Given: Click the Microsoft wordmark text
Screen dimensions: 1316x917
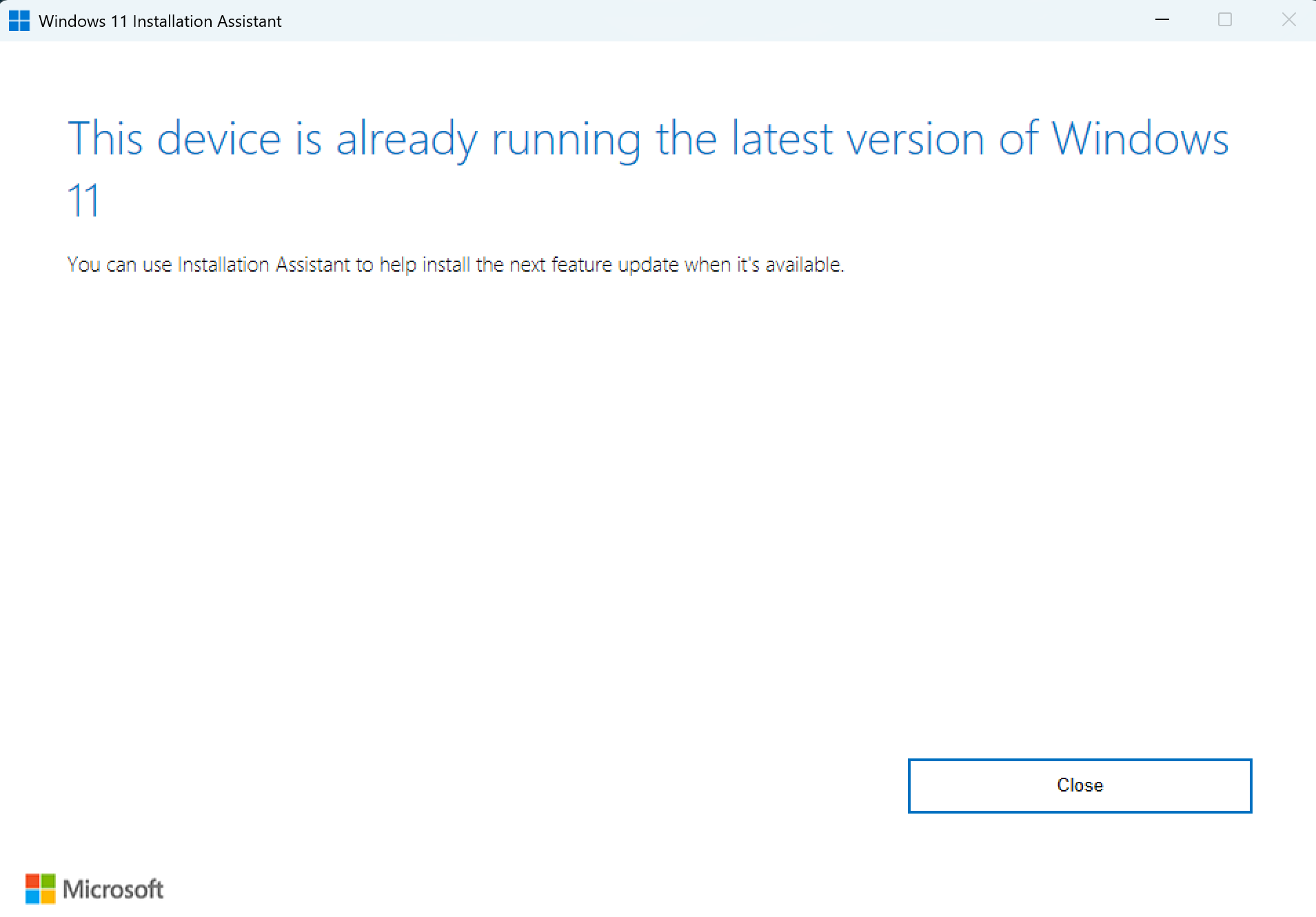Looking at the screenshot, I should click(113, 889).
